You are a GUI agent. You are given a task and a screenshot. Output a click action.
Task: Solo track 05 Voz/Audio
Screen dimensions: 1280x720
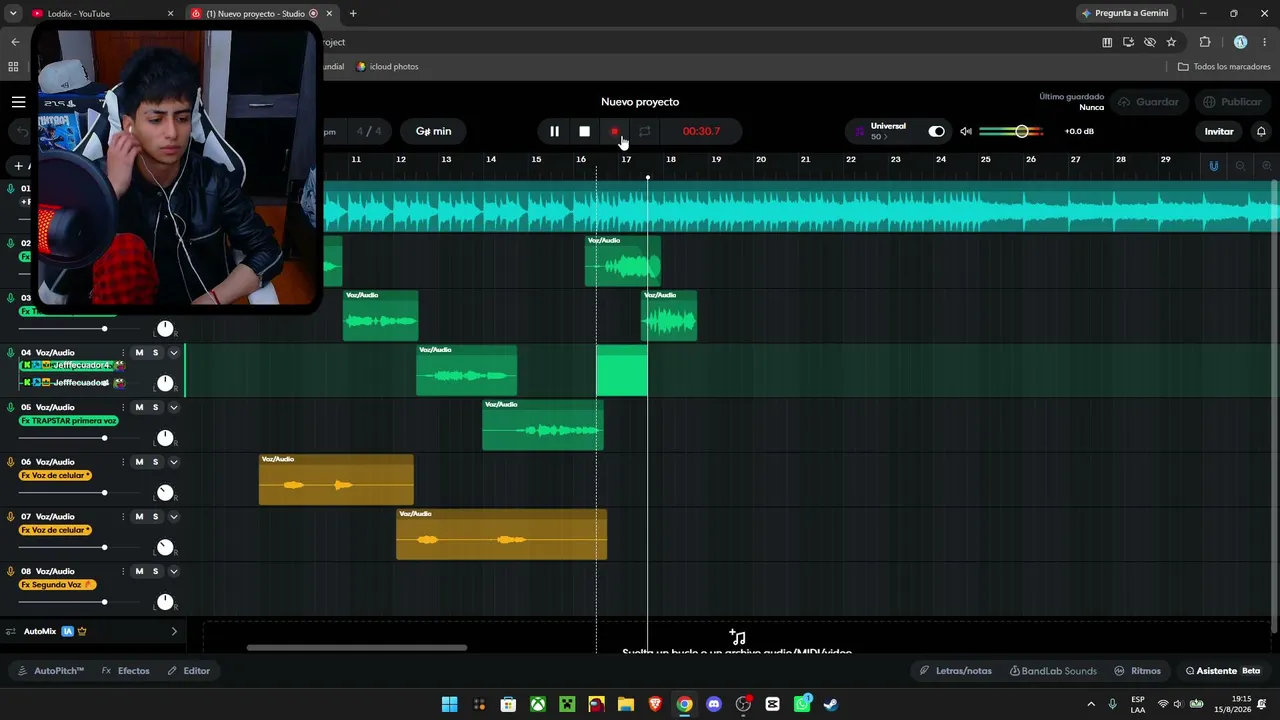point(155,407)
